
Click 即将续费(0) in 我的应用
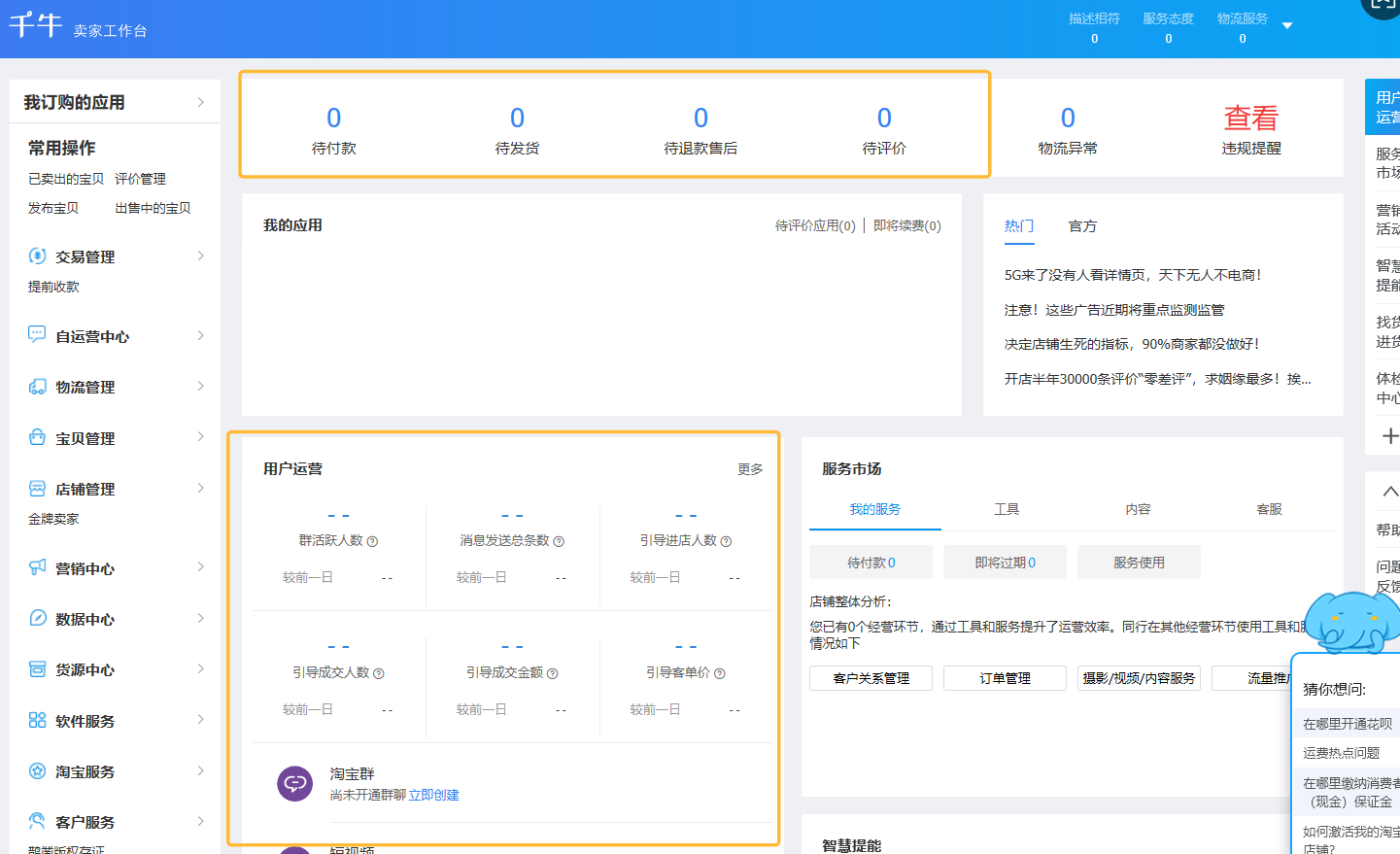click(907, 225)
